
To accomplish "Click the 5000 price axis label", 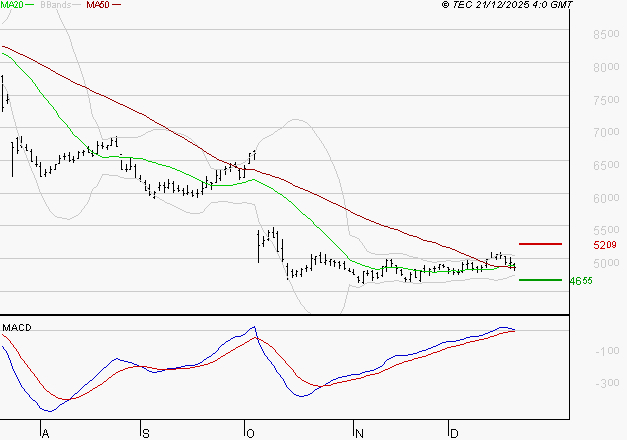I will point(606,263).
